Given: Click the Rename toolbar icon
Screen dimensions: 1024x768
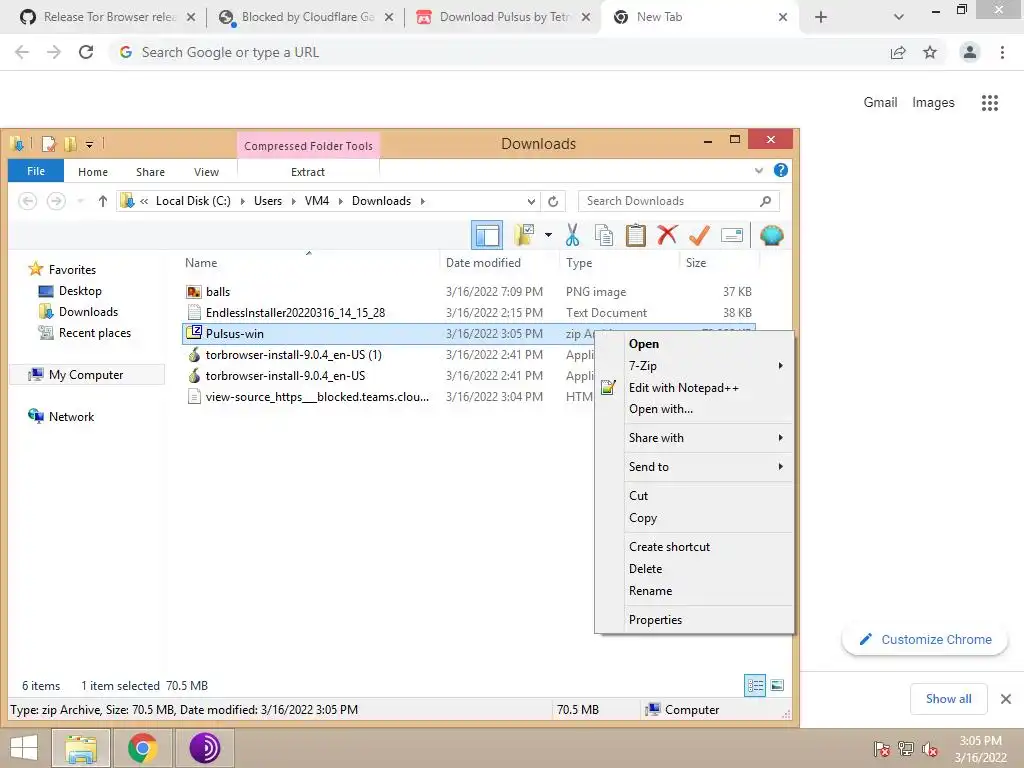Looking at the screenshot, I should click(x=731, y=235).
